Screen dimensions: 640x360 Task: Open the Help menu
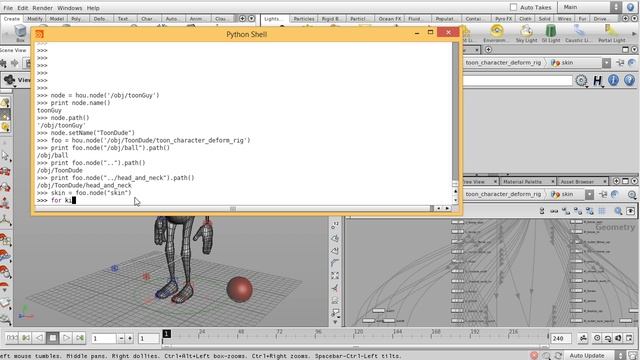(93, 8)
